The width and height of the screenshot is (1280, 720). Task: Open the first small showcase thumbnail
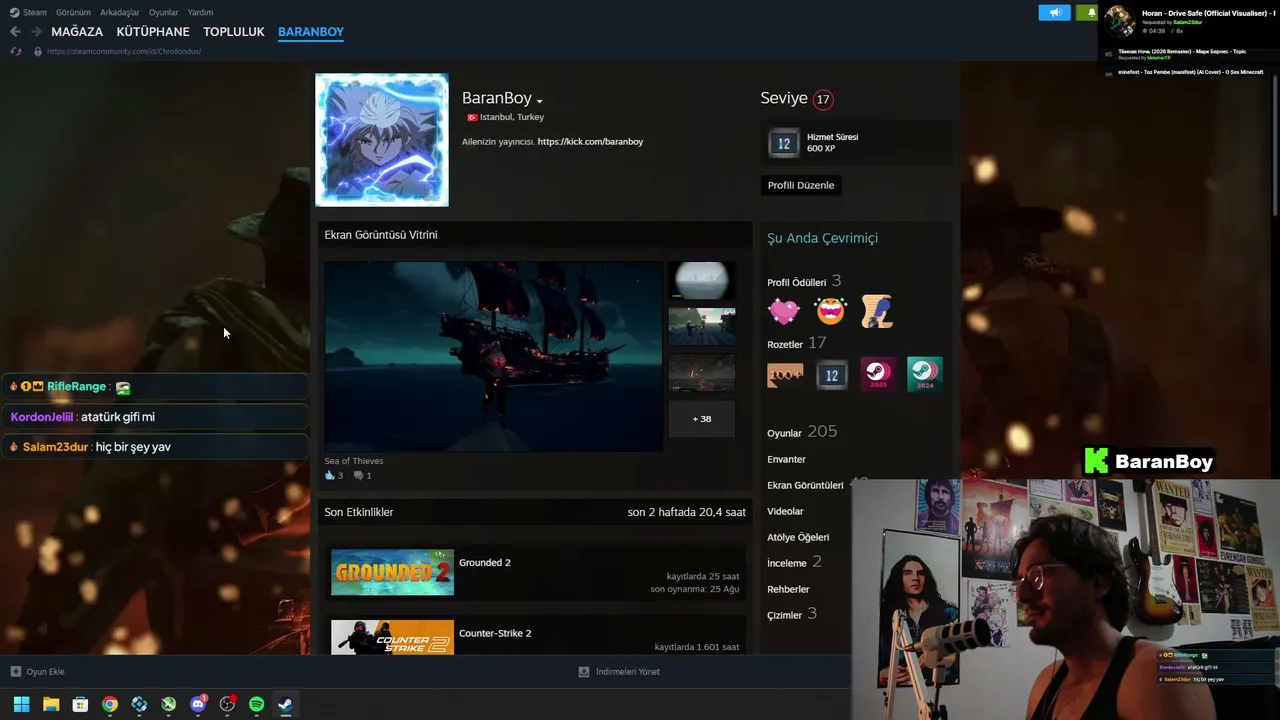click(701, 280)
